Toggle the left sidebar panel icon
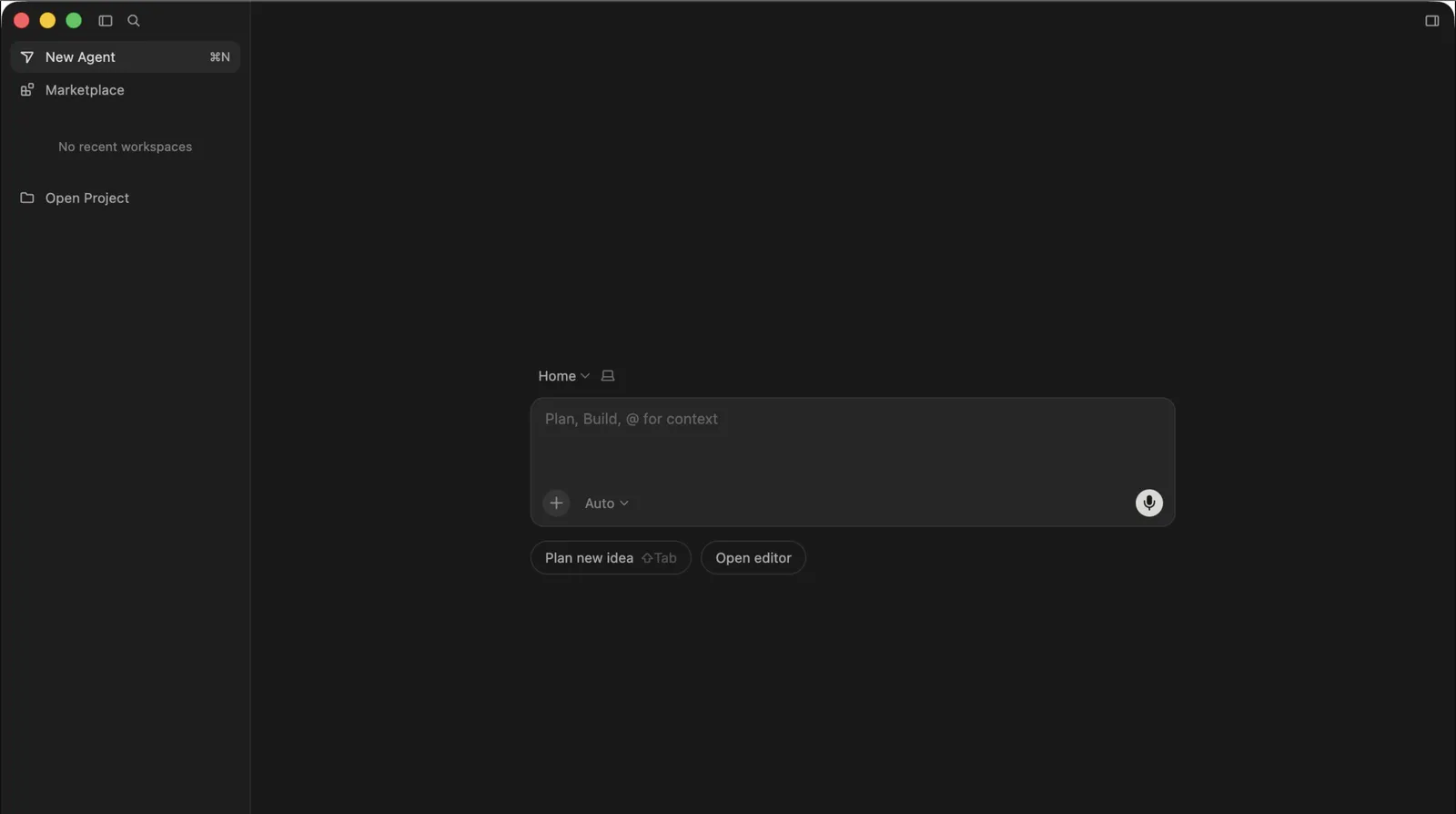 106,20
